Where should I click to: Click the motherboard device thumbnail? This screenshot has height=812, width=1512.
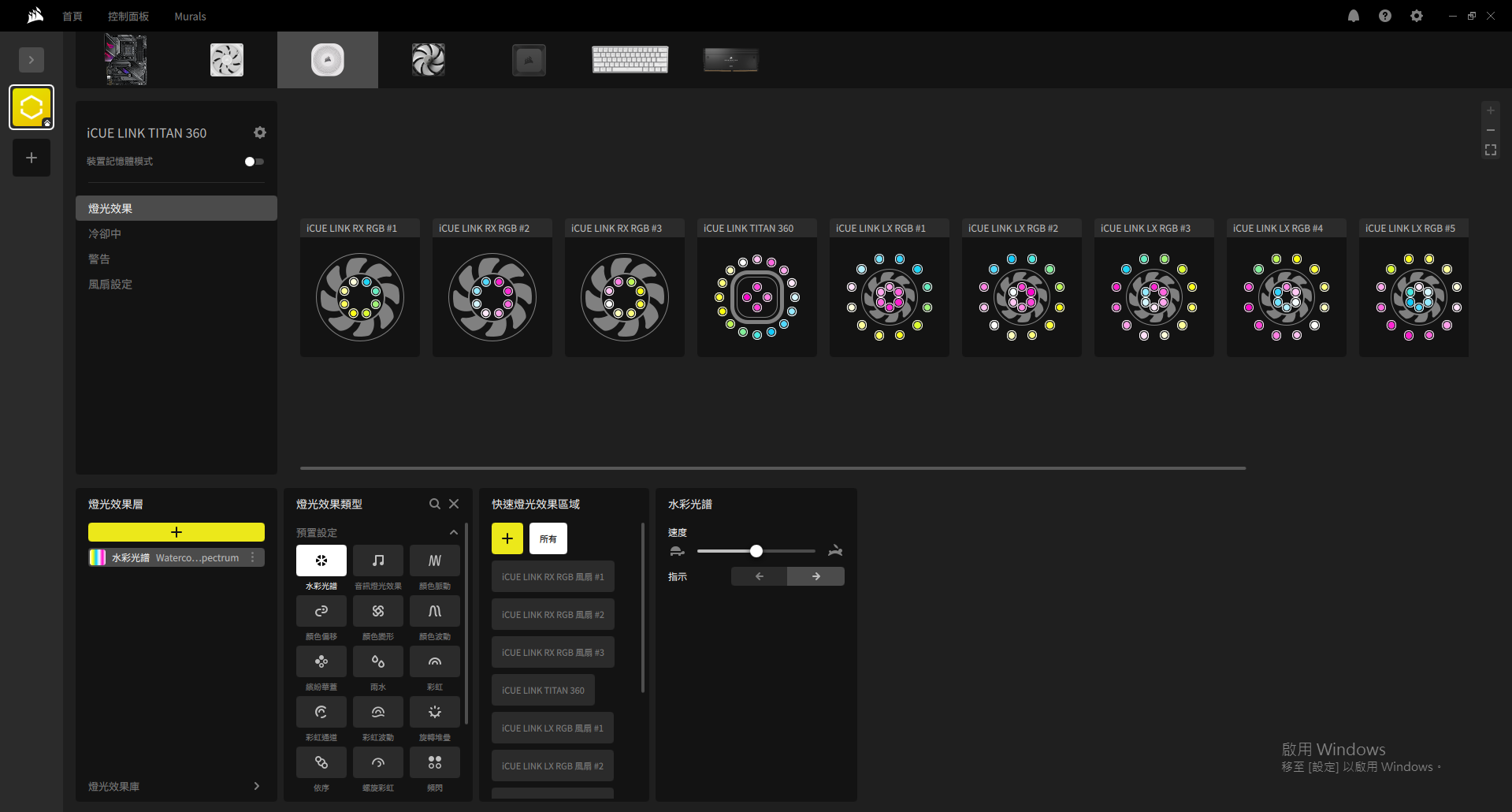[x=126, y=60]
